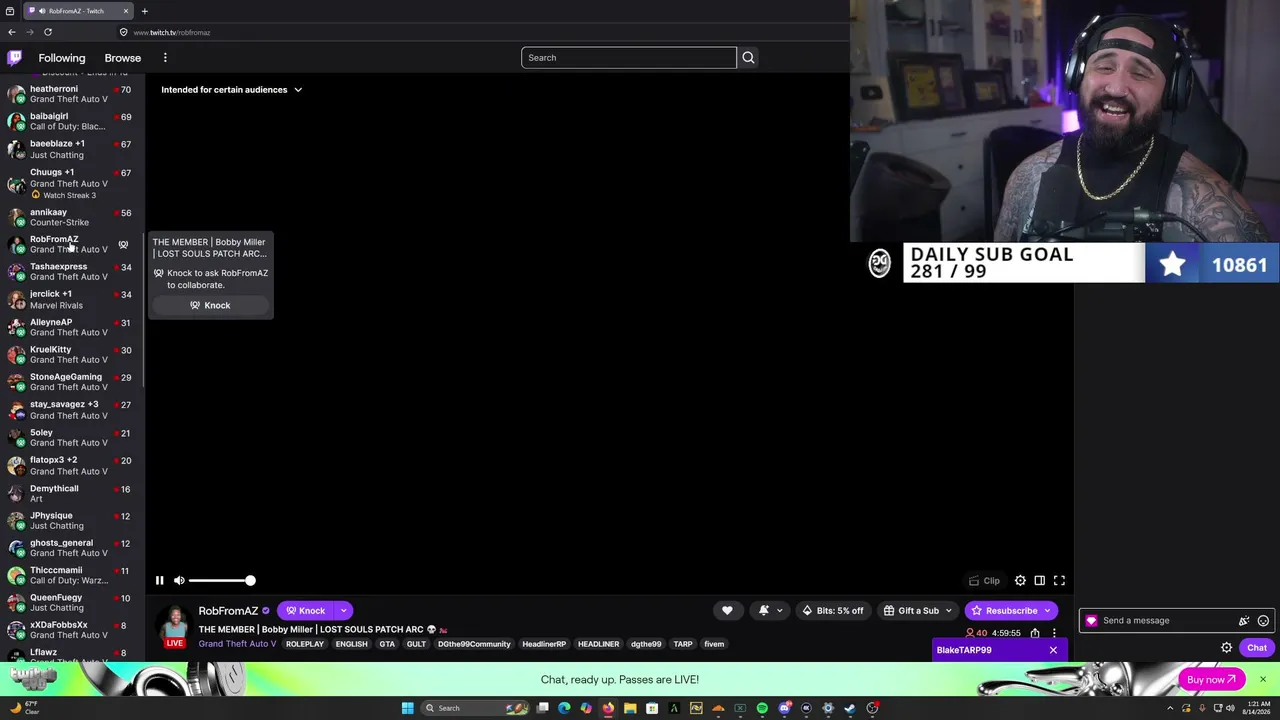Go back to the previous page

(x=12, y=32)
